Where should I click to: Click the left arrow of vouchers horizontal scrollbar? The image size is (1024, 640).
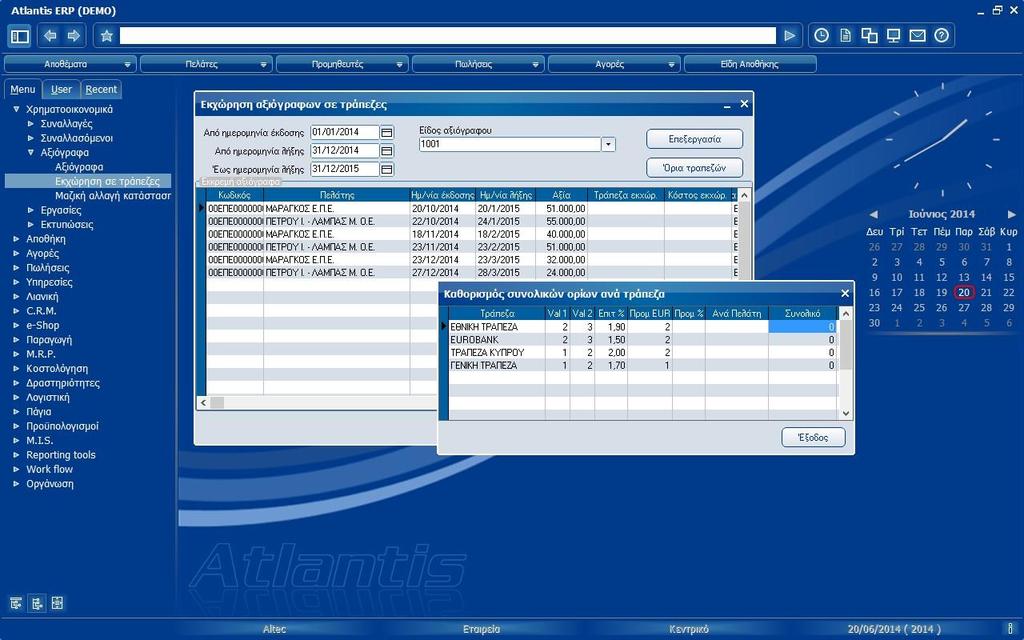(x=204, y=403)
